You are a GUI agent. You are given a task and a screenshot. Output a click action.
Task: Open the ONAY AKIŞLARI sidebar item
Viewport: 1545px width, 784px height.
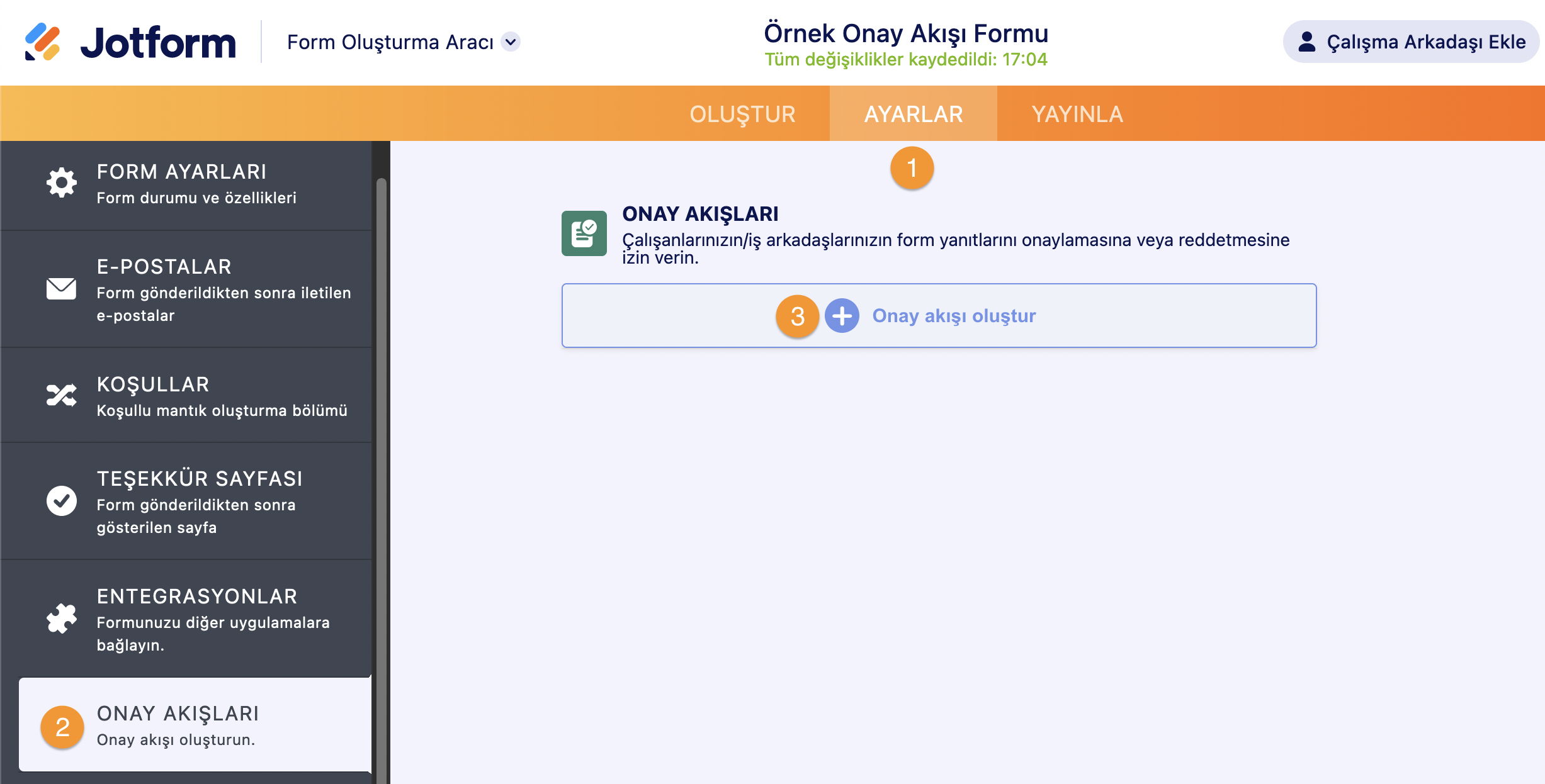click(x=195, y=725)
